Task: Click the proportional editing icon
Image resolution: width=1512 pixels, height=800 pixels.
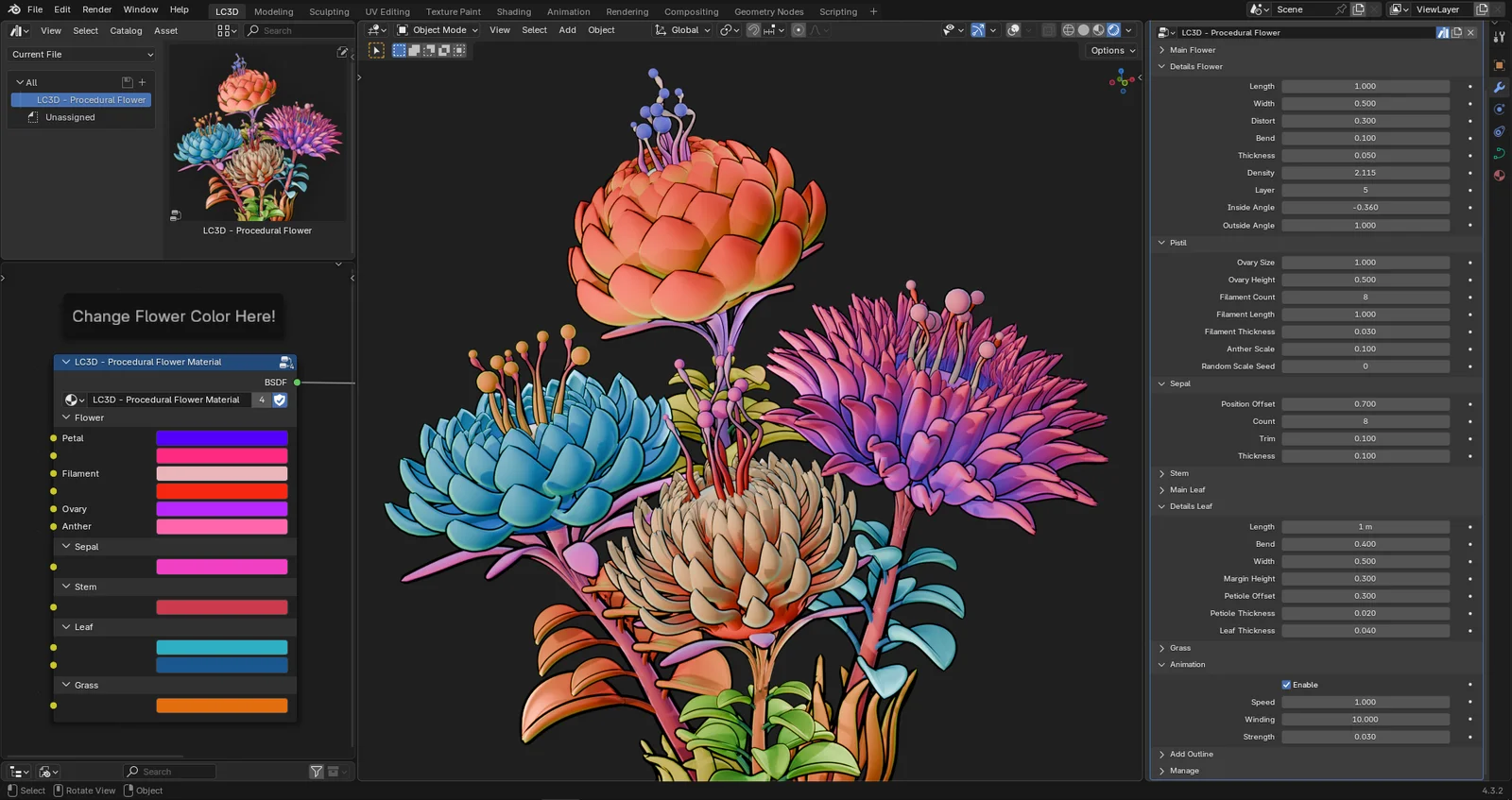Action: click(x=799, y=30)
